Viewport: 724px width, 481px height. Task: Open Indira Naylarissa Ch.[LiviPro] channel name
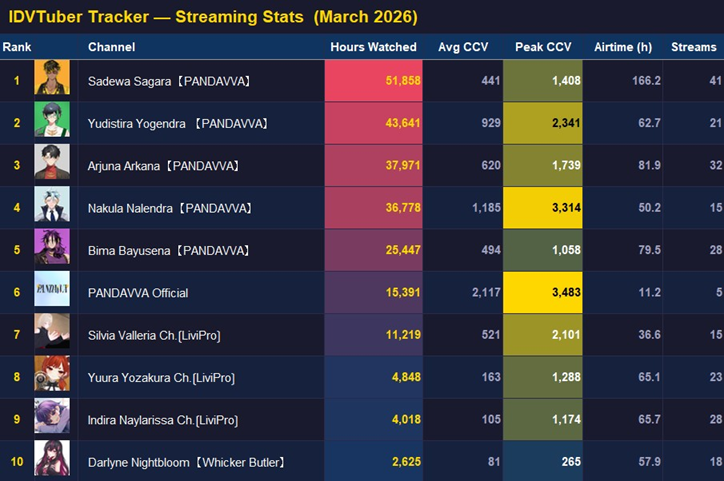(x=163, y=420)
